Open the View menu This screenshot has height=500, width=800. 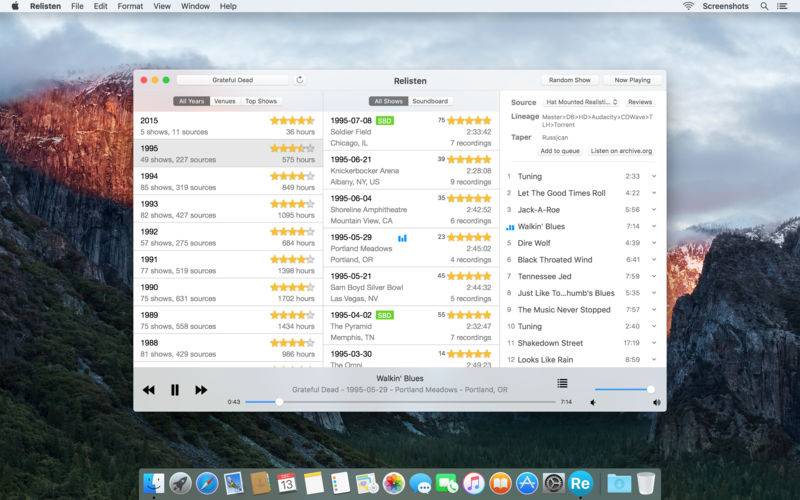click(x=162, y=6)
